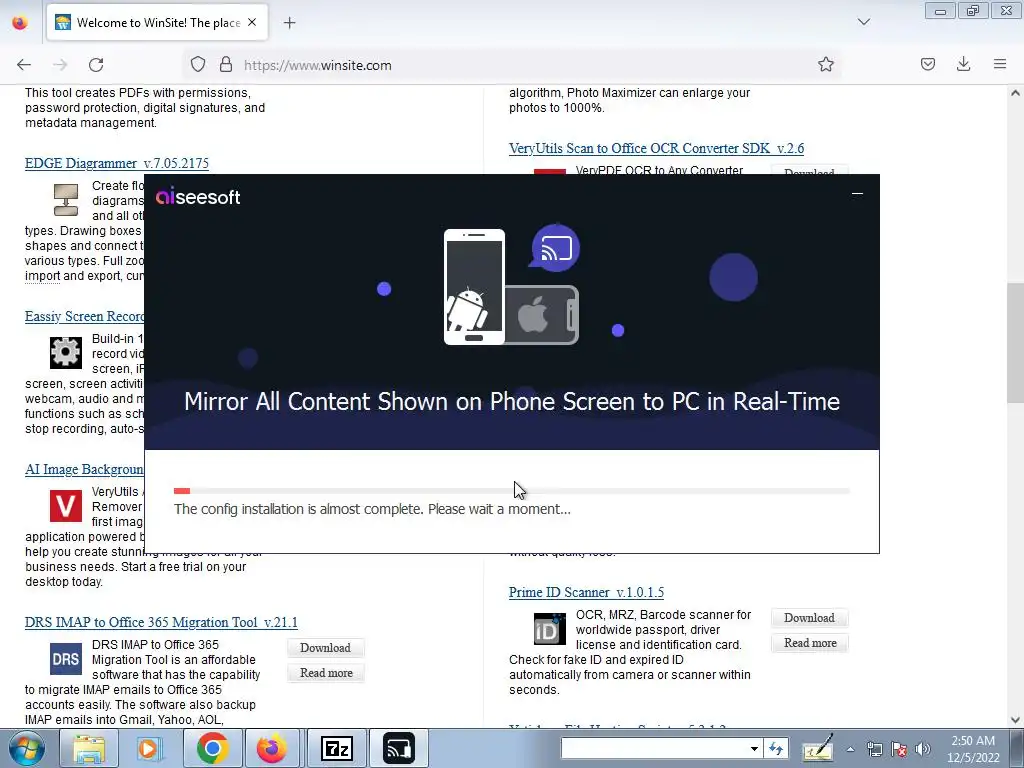
Task: Click the DRS product icon
Action: pyautogui.click(x=66, y=658)
